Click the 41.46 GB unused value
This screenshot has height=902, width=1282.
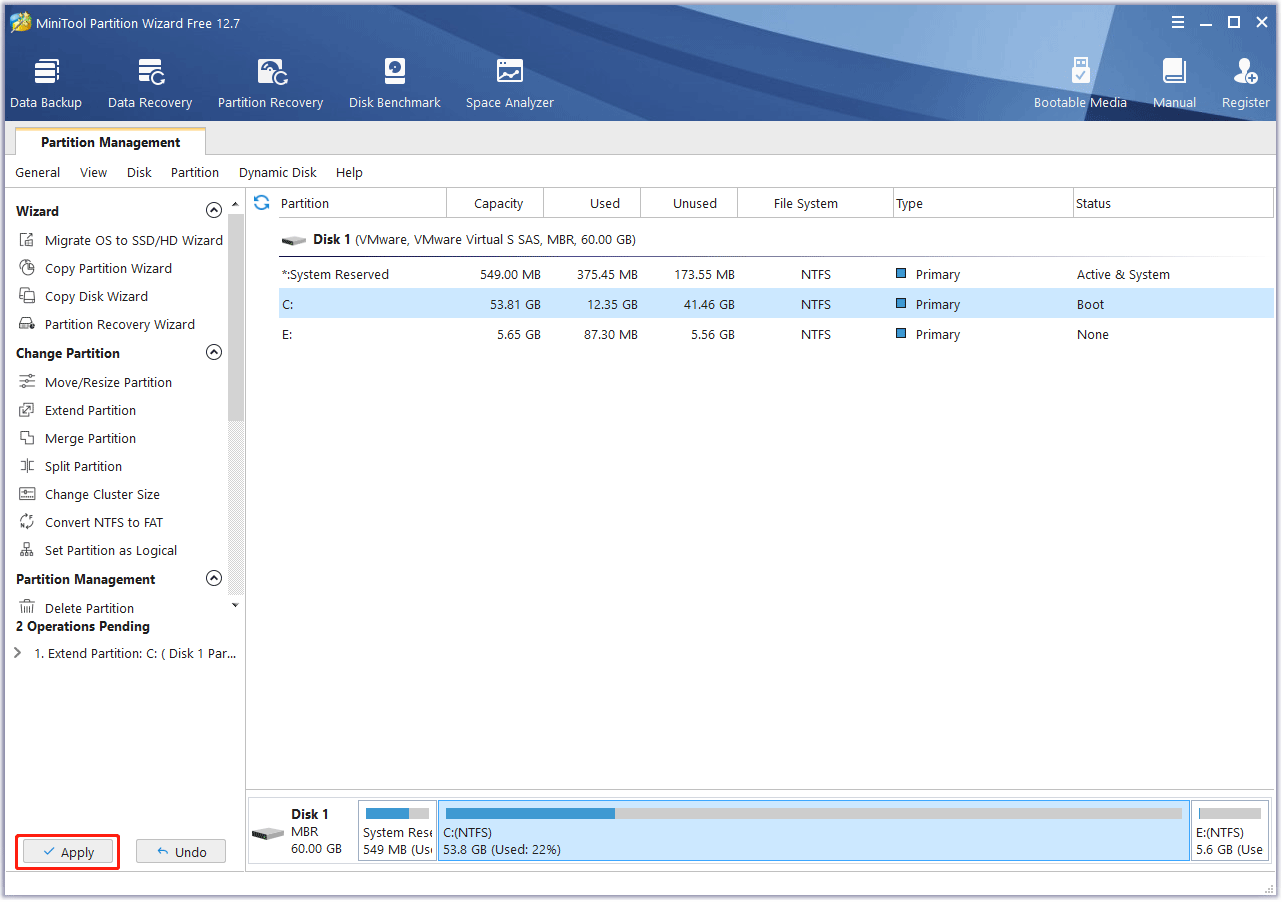pyautogui.click(x=709, y=304)
